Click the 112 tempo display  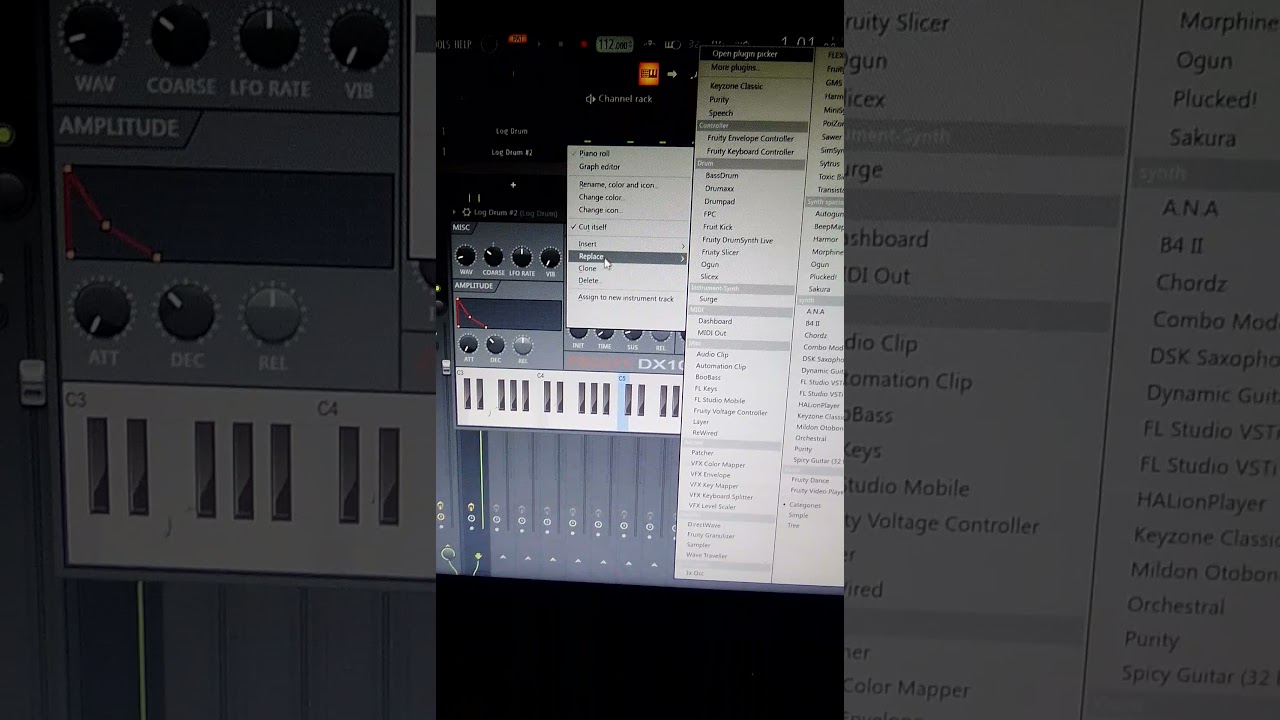pyautogui.click(x=614, y=45)
